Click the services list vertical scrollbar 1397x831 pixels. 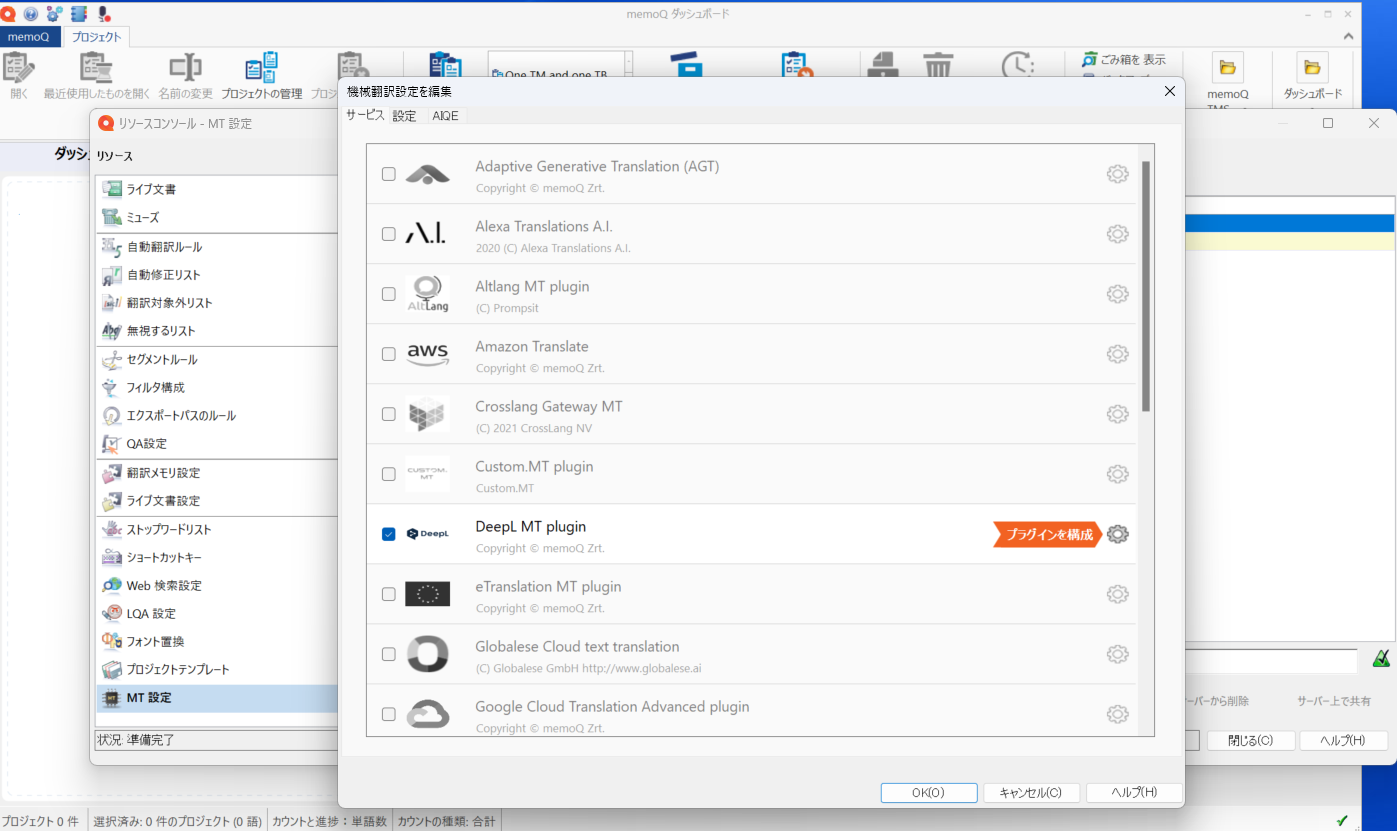point(1146,286)
